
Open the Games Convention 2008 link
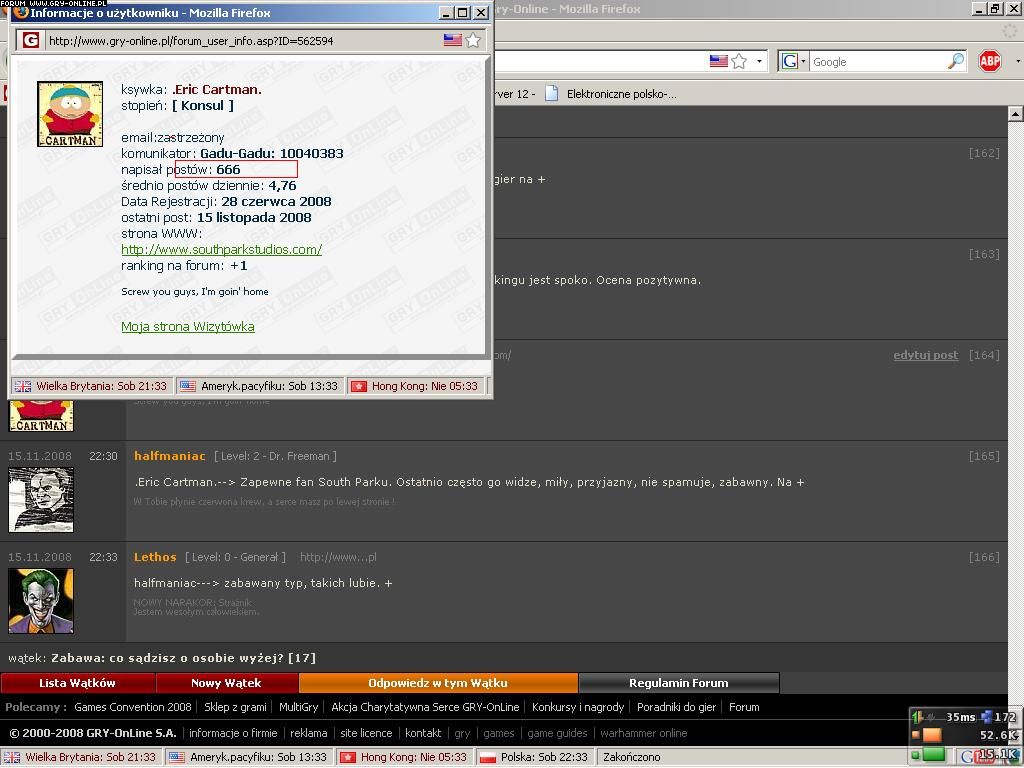[133, 707]
